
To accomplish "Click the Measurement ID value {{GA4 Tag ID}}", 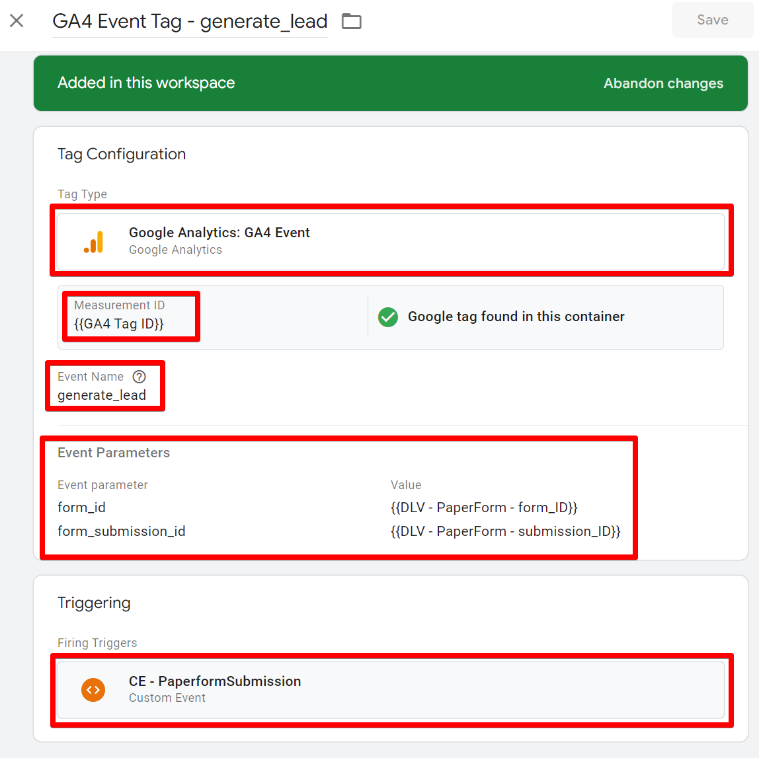I will 119,324.
